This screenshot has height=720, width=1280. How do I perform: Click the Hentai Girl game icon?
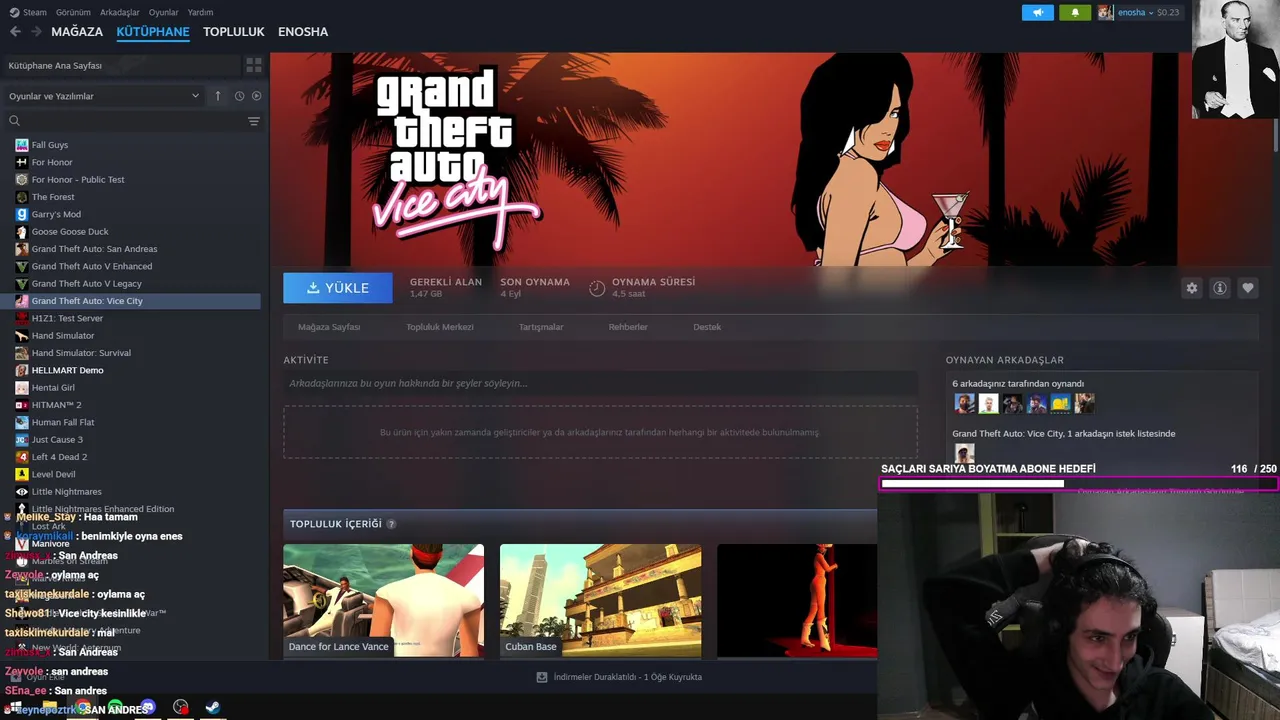point(22,388)
